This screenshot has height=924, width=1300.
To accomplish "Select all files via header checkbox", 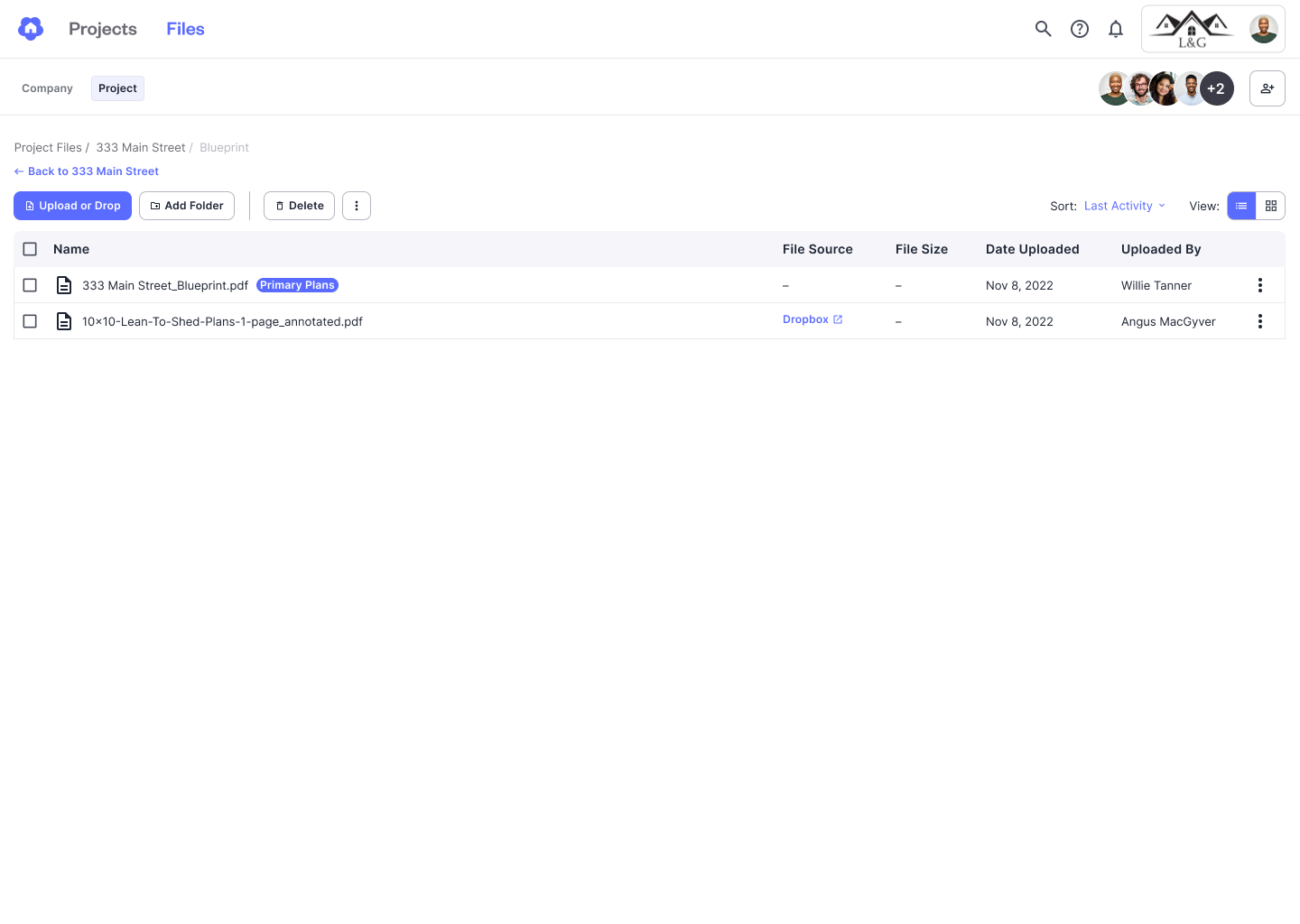I will click(x=30, y=248).
